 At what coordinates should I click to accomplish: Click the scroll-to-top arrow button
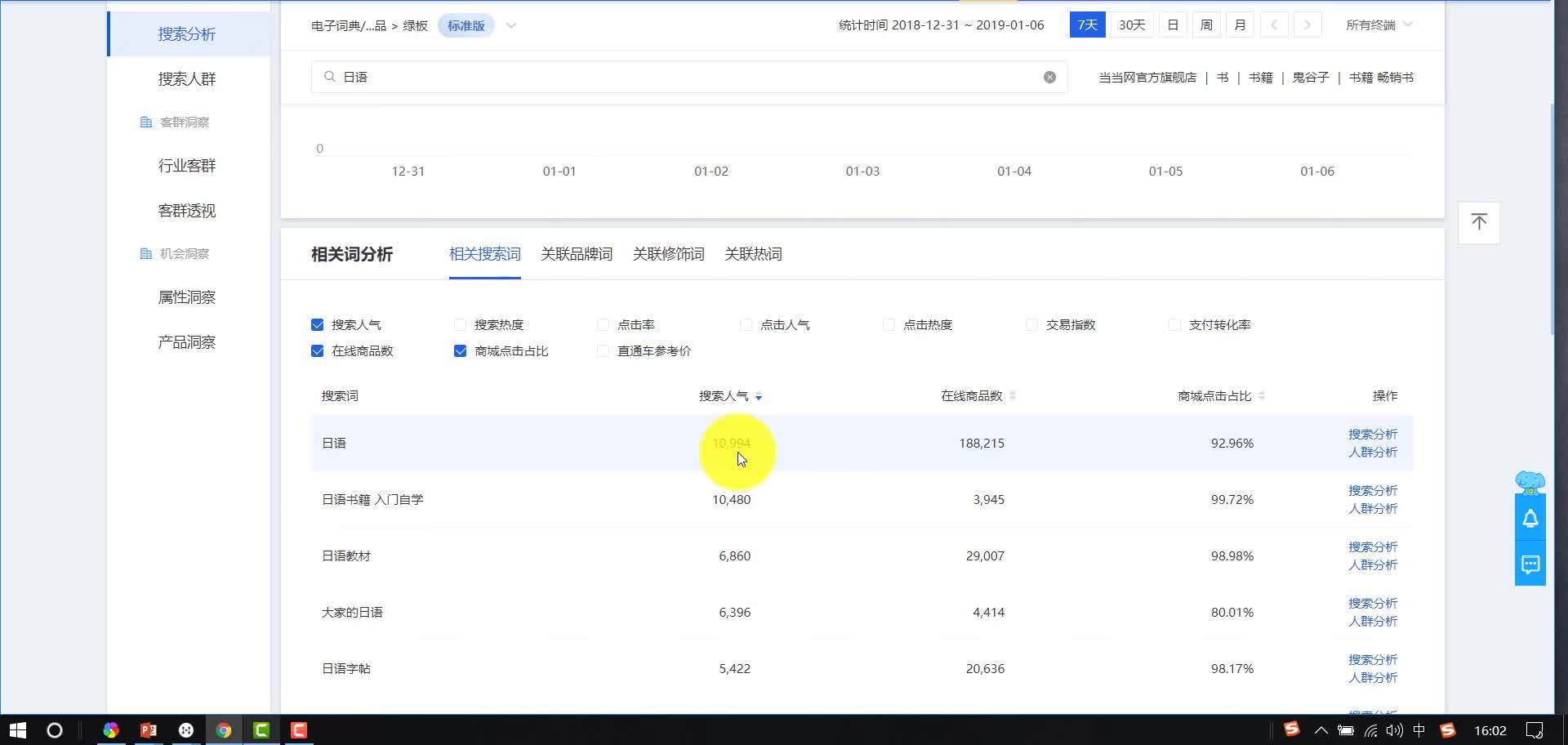[x=1479, y=222]
